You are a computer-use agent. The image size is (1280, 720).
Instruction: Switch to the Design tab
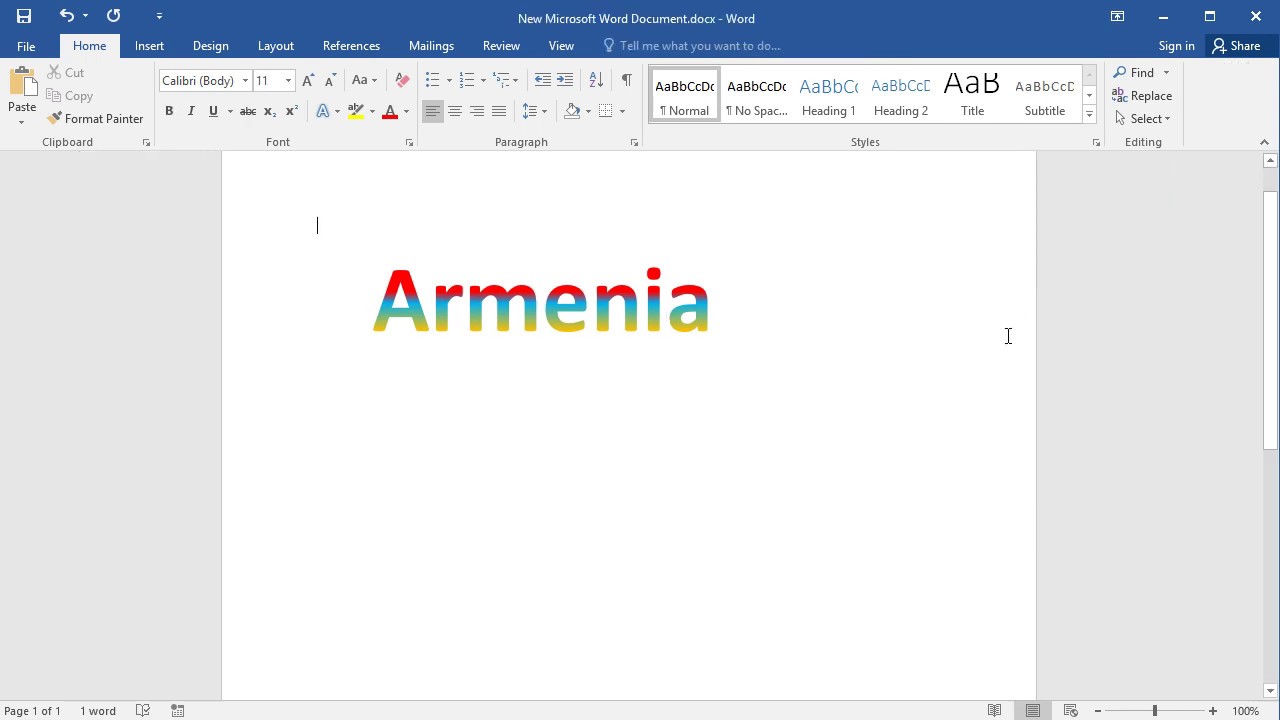211,46
